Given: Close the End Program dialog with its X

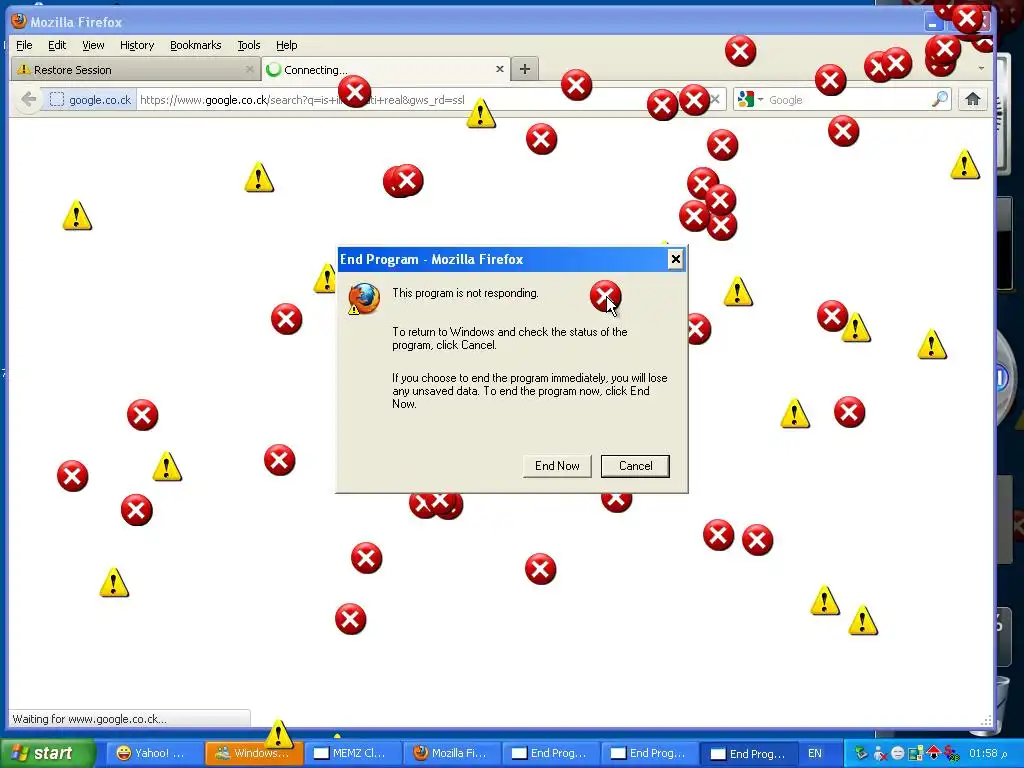Looking at the screenshot, I should pos(675,259).
